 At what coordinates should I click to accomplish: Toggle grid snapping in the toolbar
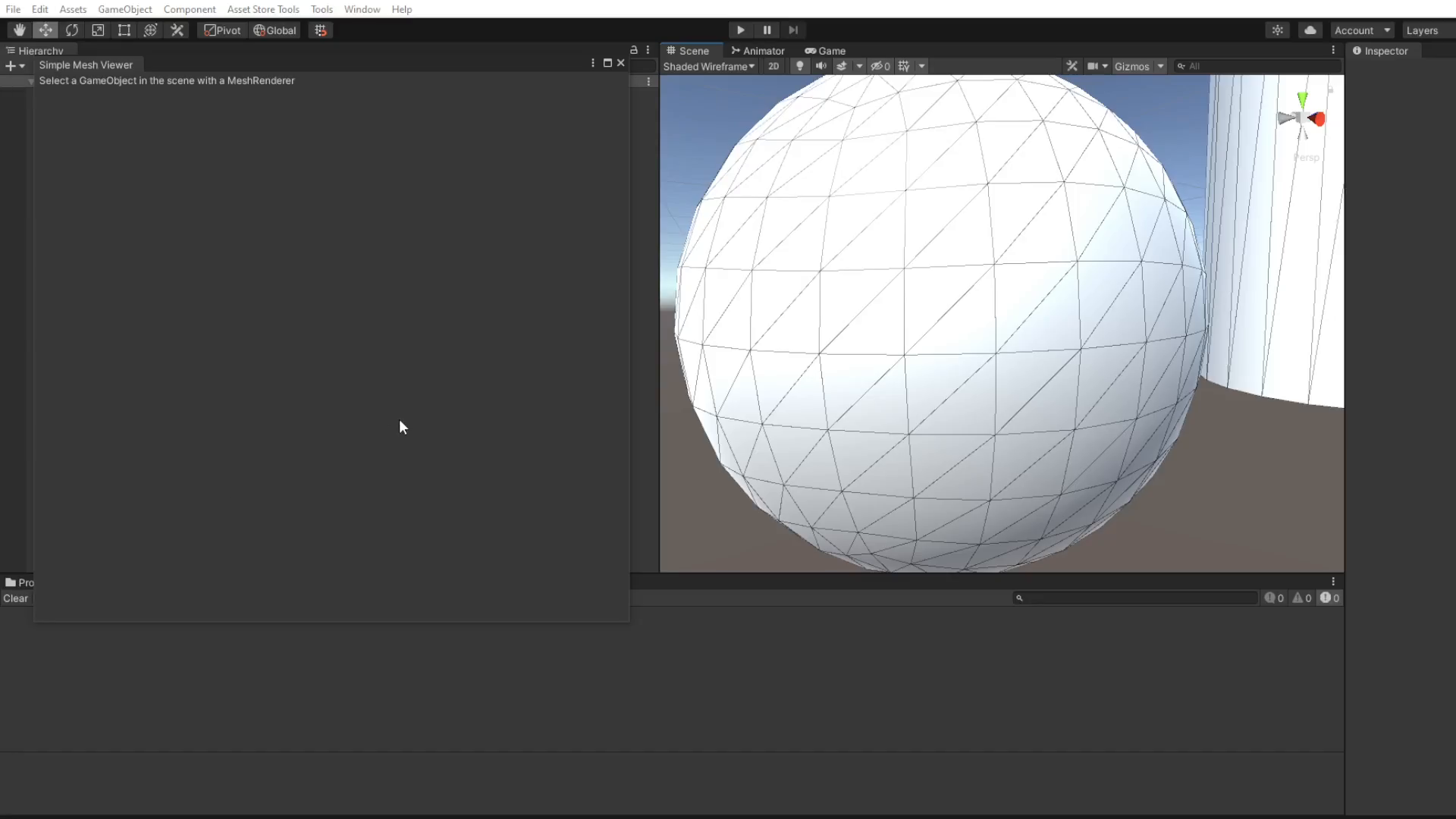pos(321,30)
